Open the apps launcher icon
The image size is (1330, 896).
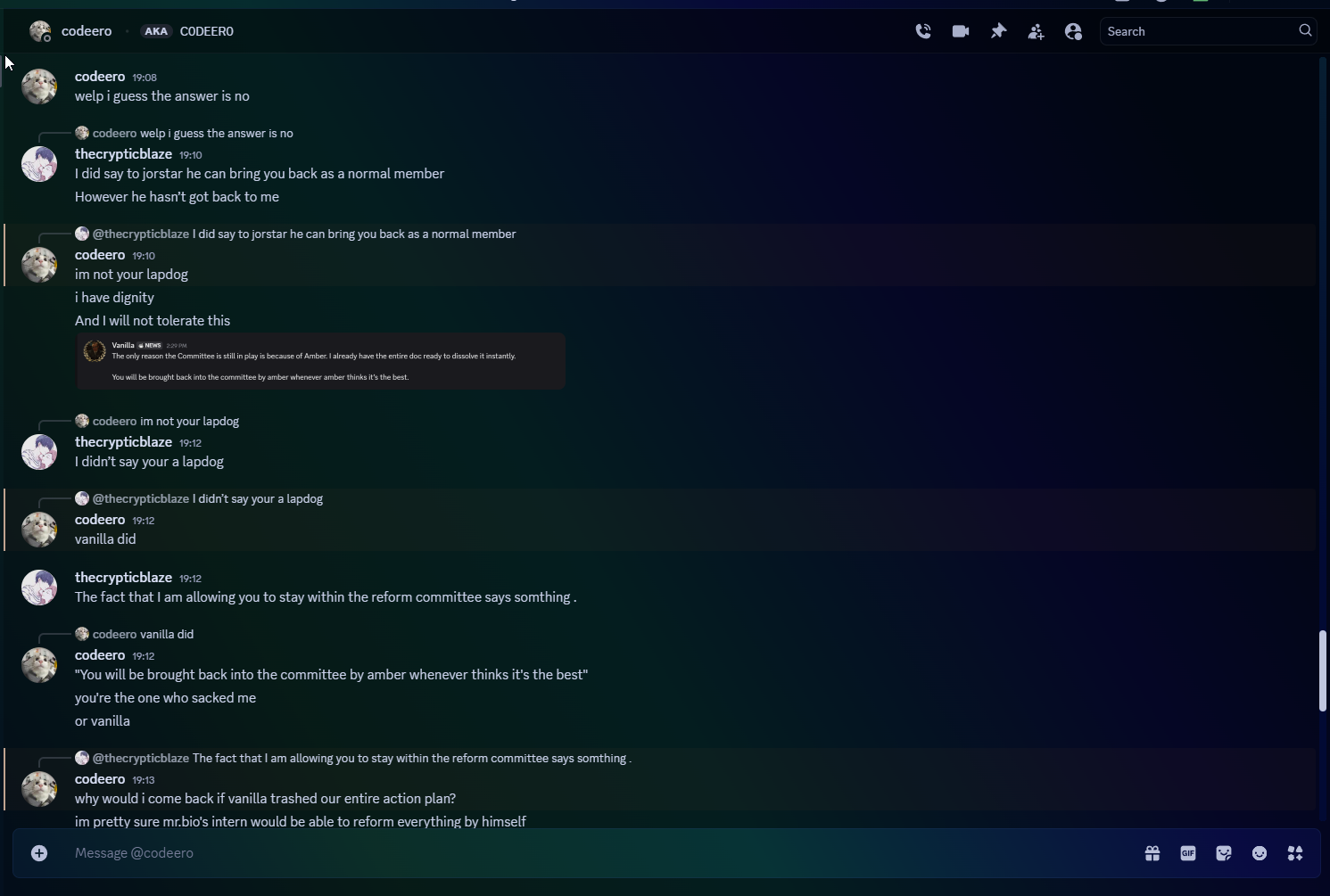click(1295, 853)
